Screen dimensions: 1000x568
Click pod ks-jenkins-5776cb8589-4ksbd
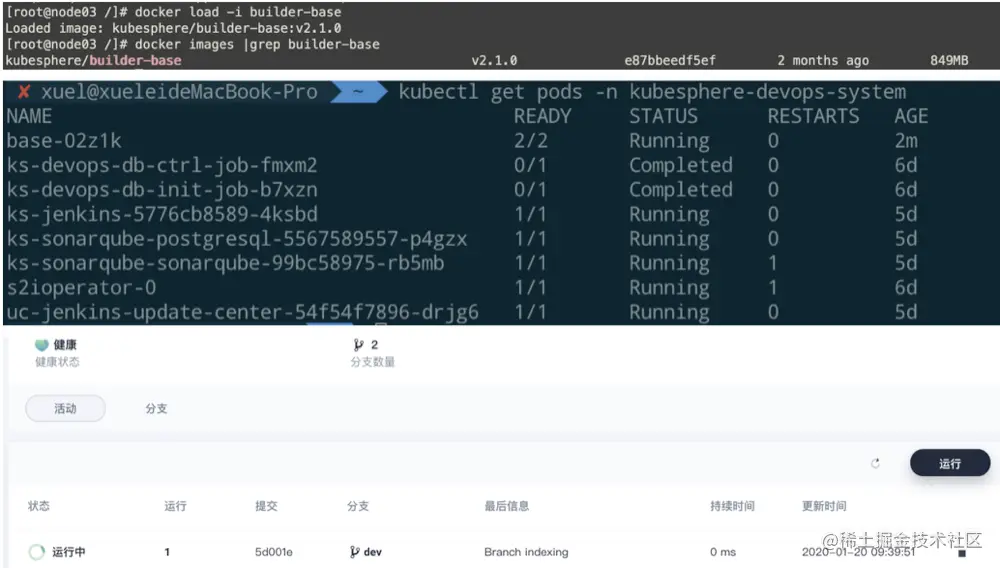(x=162, y=214)
